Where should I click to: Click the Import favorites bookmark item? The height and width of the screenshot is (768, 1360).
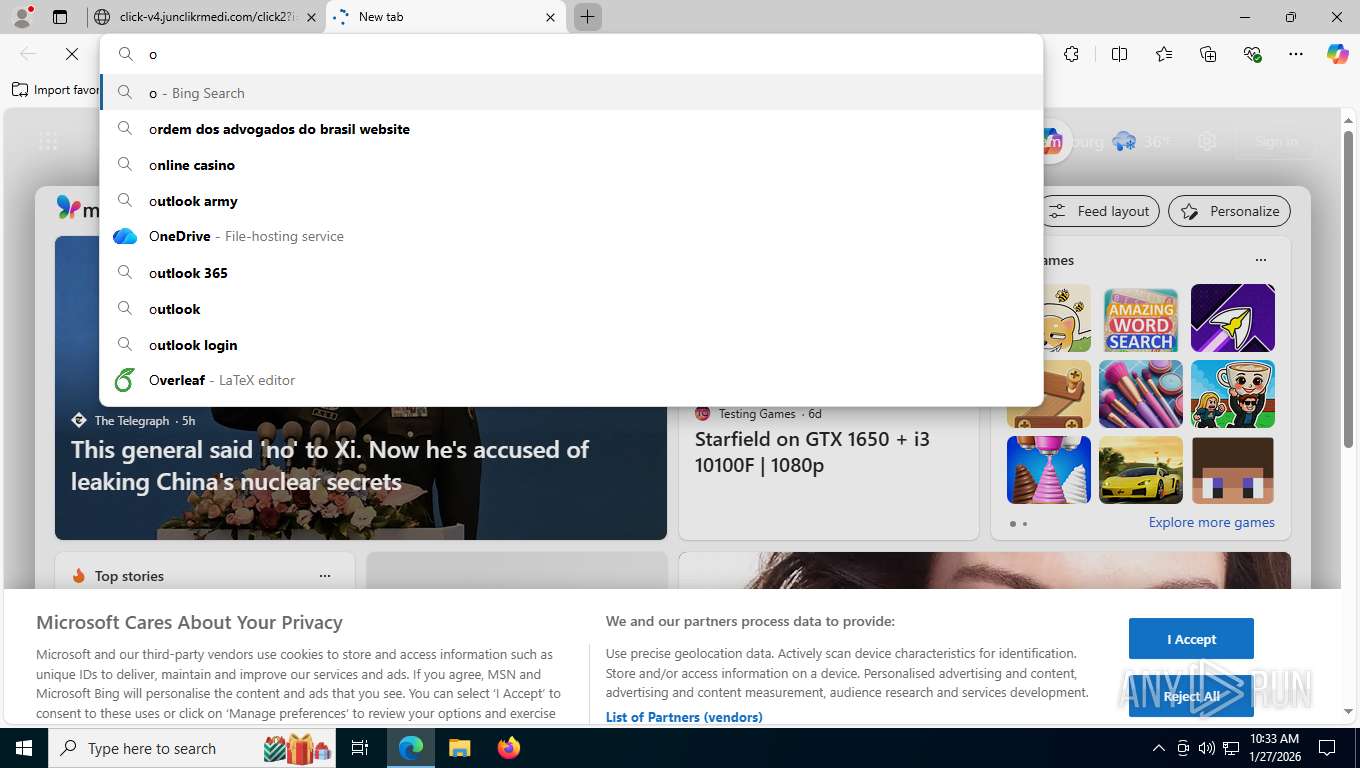pyautogui.click(x=56, y=90)
